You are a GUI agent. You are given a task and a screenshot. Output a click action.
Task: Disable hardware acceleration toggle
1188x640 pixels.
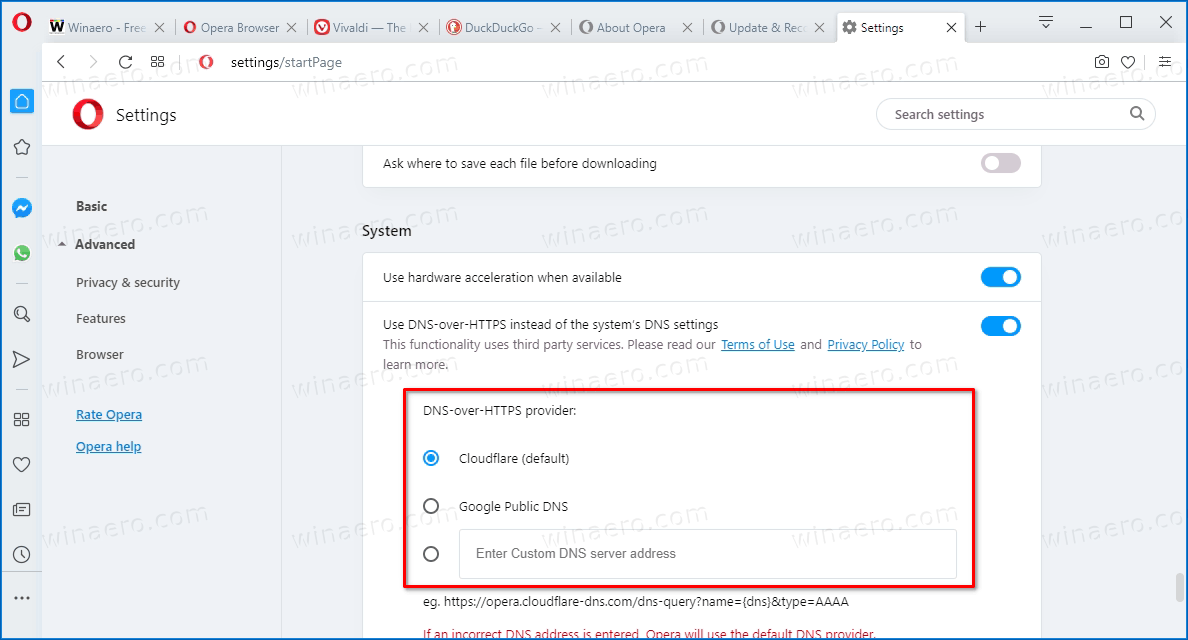coord(1000,277)
